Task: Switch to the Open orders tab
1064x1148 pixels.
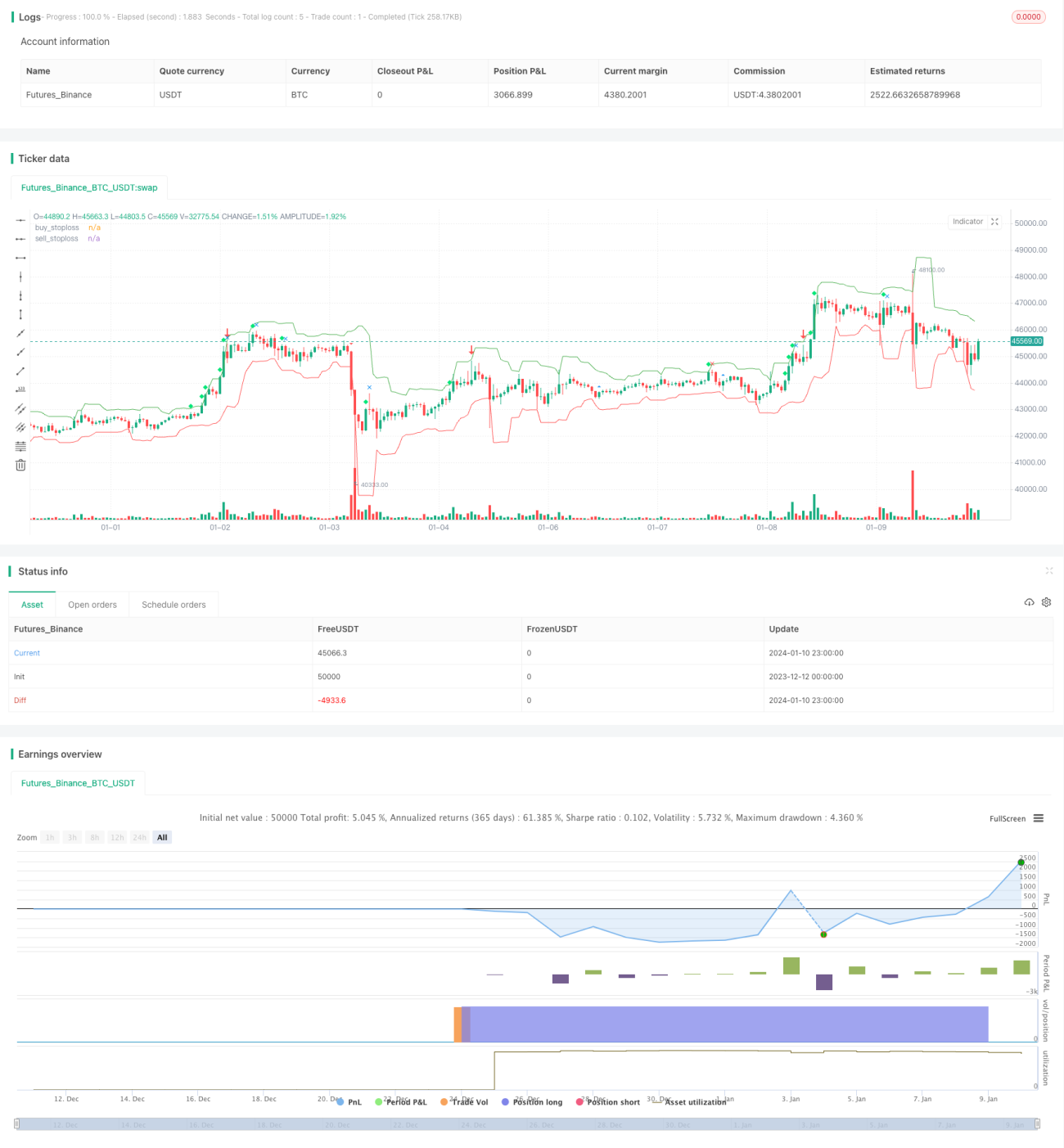Action: [92, 605]
